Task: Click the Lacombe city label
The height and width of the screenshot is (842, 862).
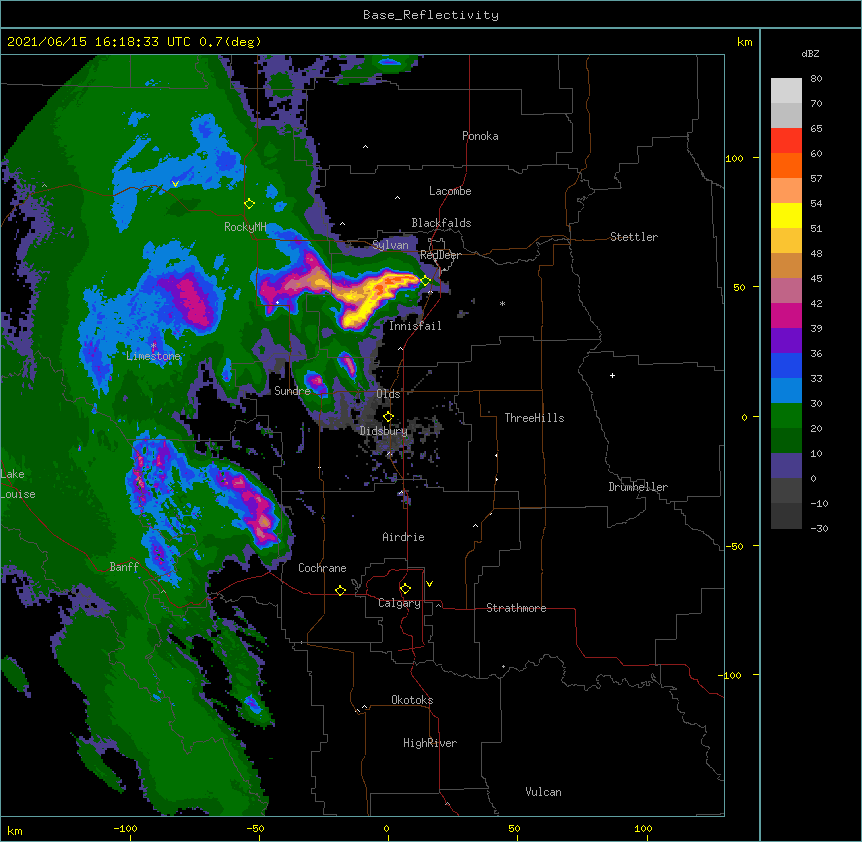Action: coord(450,191)
